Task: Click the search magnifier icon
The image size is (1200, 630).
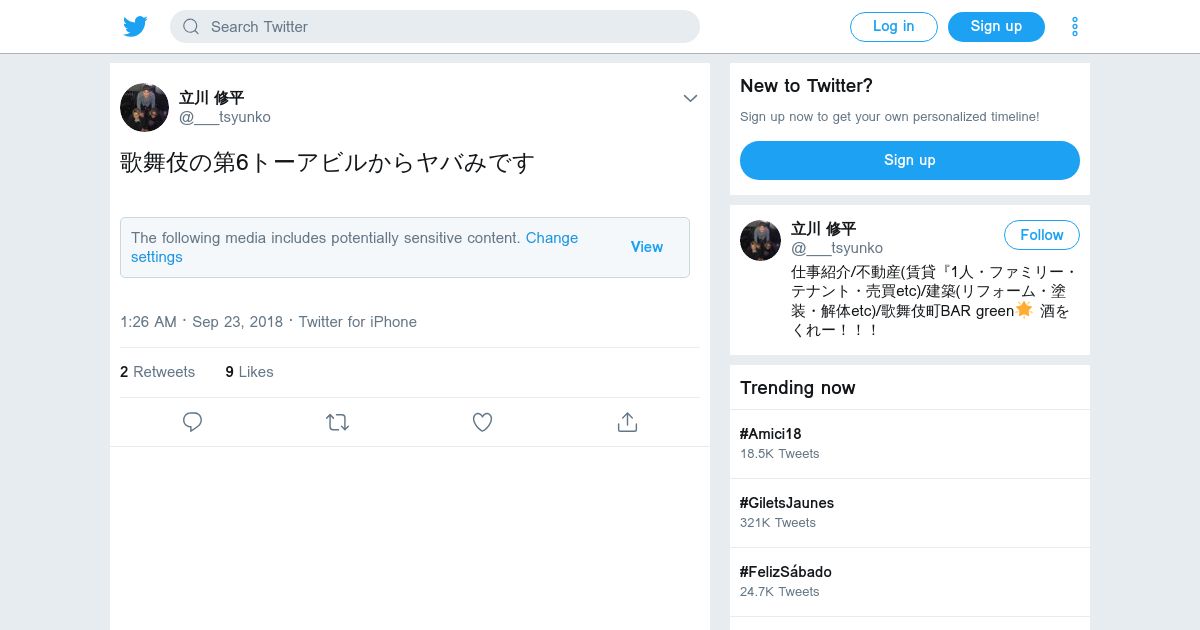Action: [x=191, y=27]
